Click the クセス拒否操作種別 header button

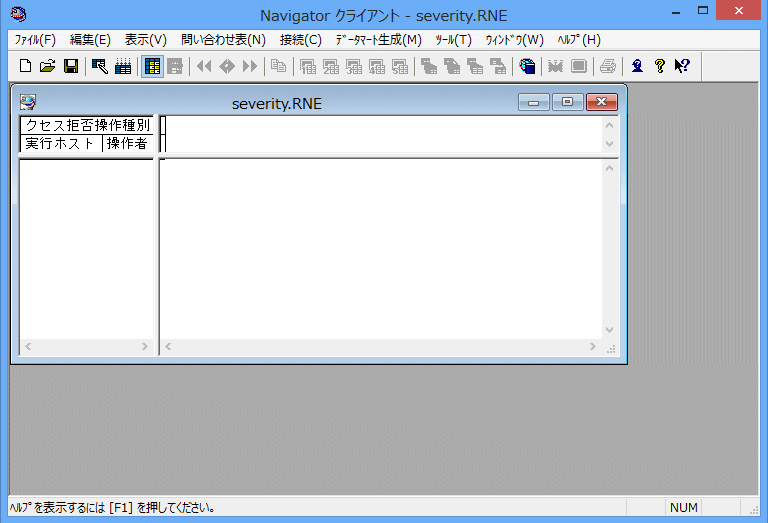coord(88,125)
